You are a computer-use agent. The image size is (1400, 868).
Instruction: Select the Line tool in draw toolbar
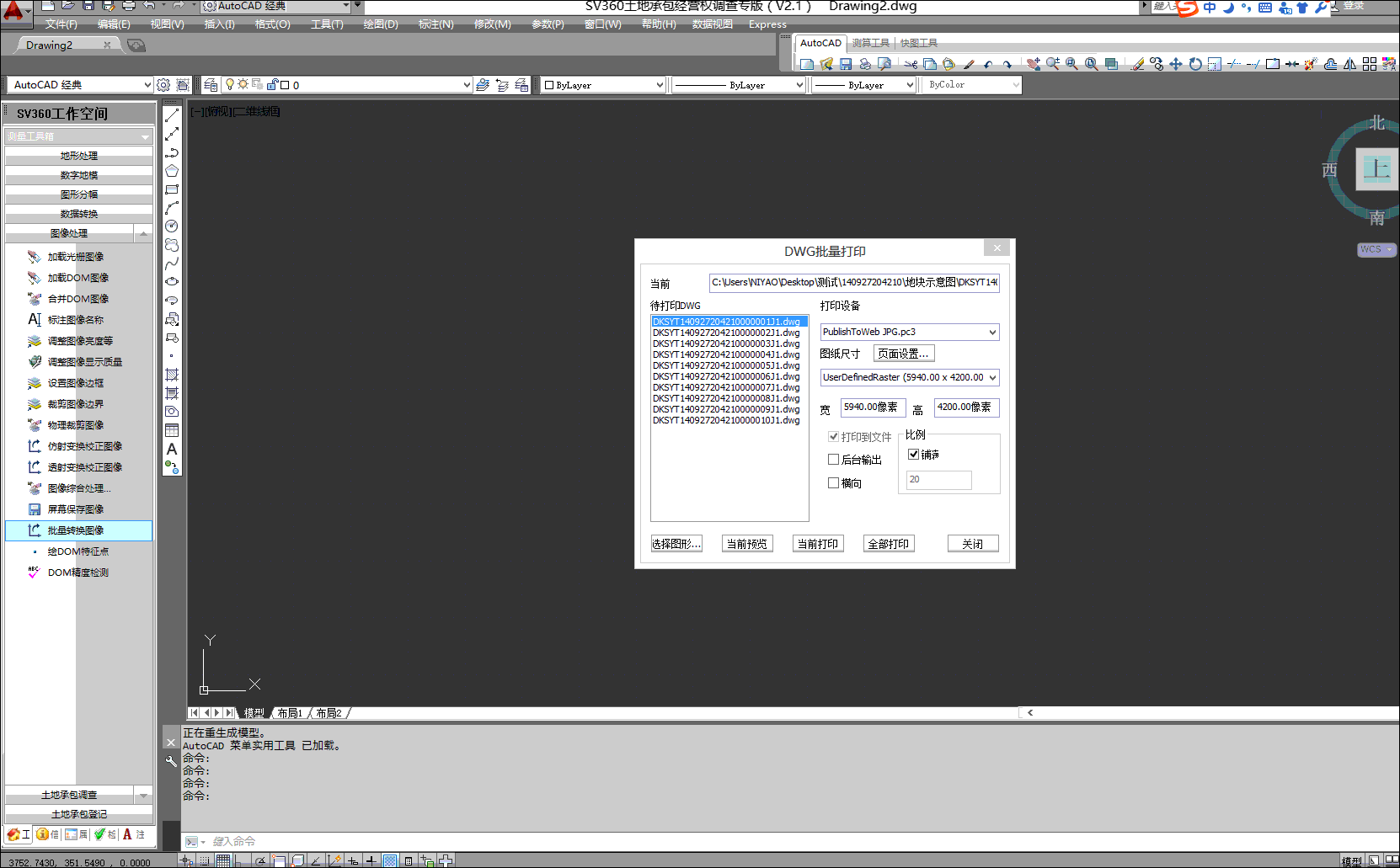172,115
